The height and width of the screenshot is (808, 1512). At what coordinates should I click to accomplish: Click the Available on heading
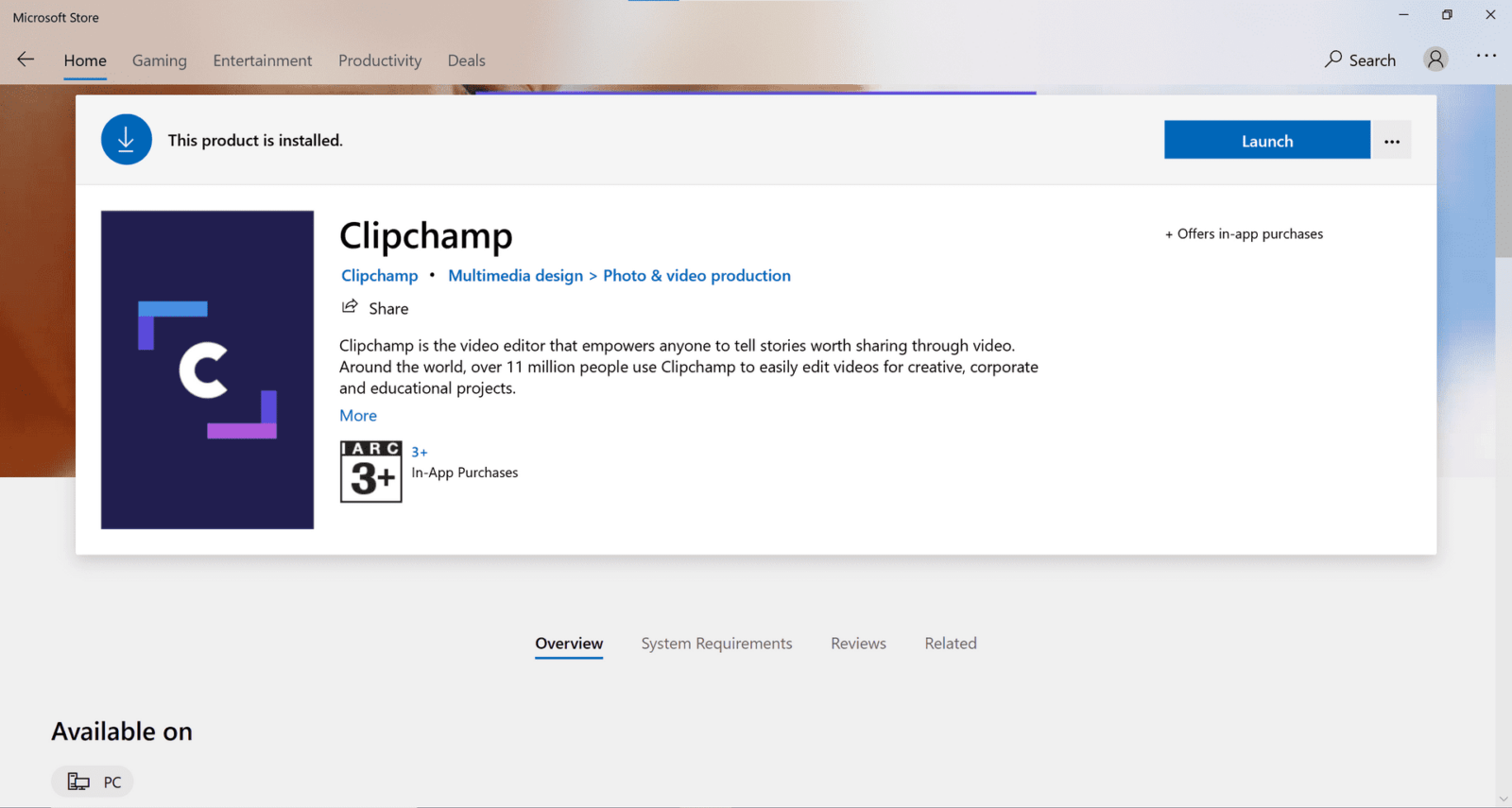pyautogui.click(x=122, y=731)
